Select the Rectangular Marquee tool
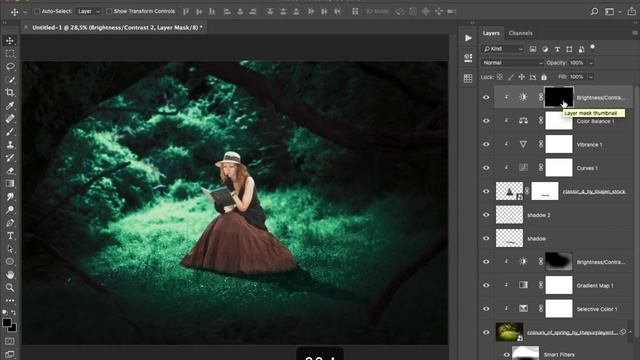This screenshot has width=640, height=360. click(x=10, y=53)
